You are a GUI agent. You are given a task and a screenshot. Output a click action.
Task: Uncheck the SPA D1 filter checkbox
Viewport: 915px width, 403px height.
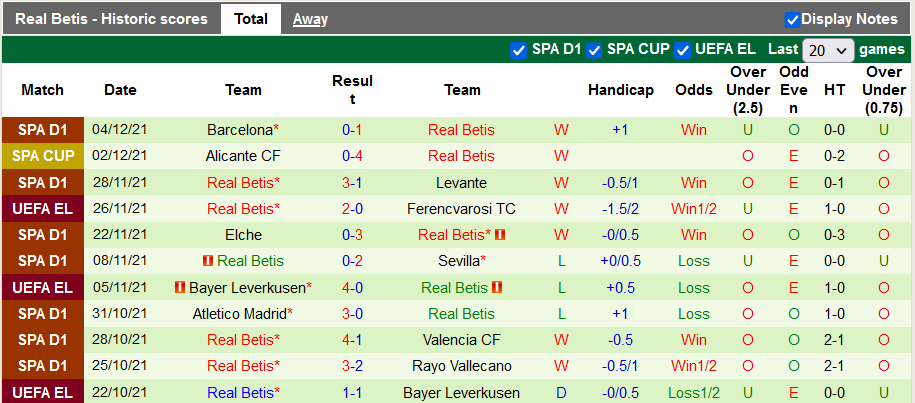coord(518,50)
